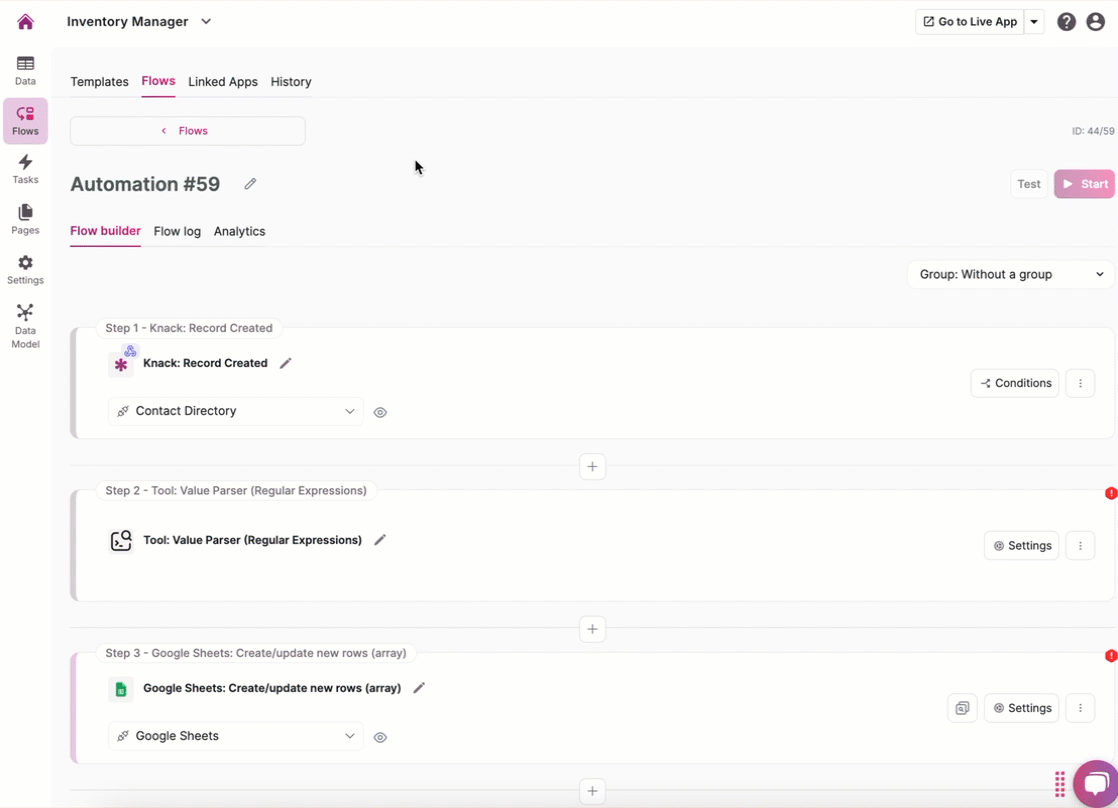The height and width of the screenshot is (808, 1118).
Task: Click the Test button
Action: pyautogui.click(x=1029, y=184)
